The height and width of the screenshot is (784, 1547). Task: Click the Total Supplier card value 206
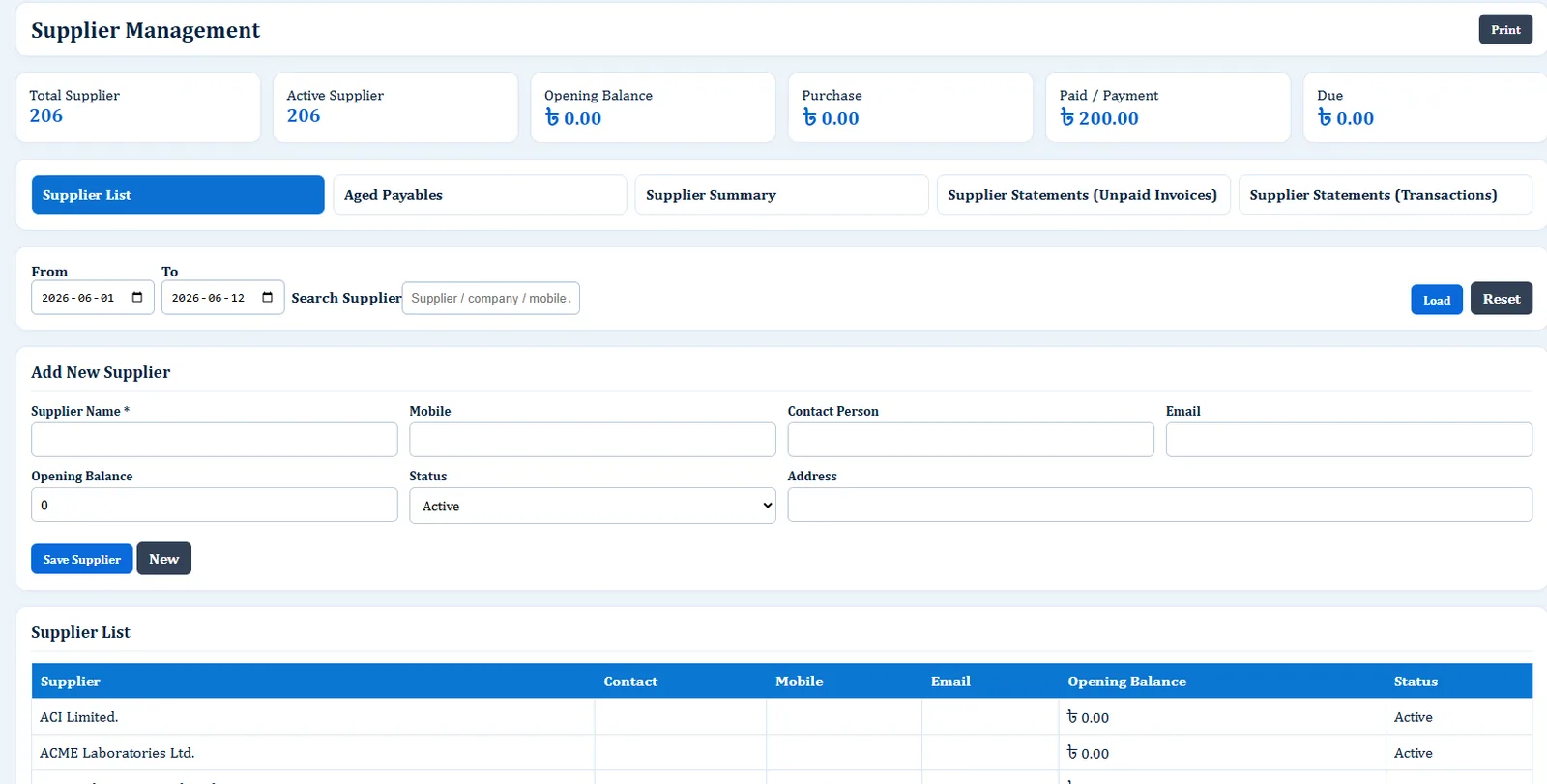pyautogui.click(x=45, y=116)
